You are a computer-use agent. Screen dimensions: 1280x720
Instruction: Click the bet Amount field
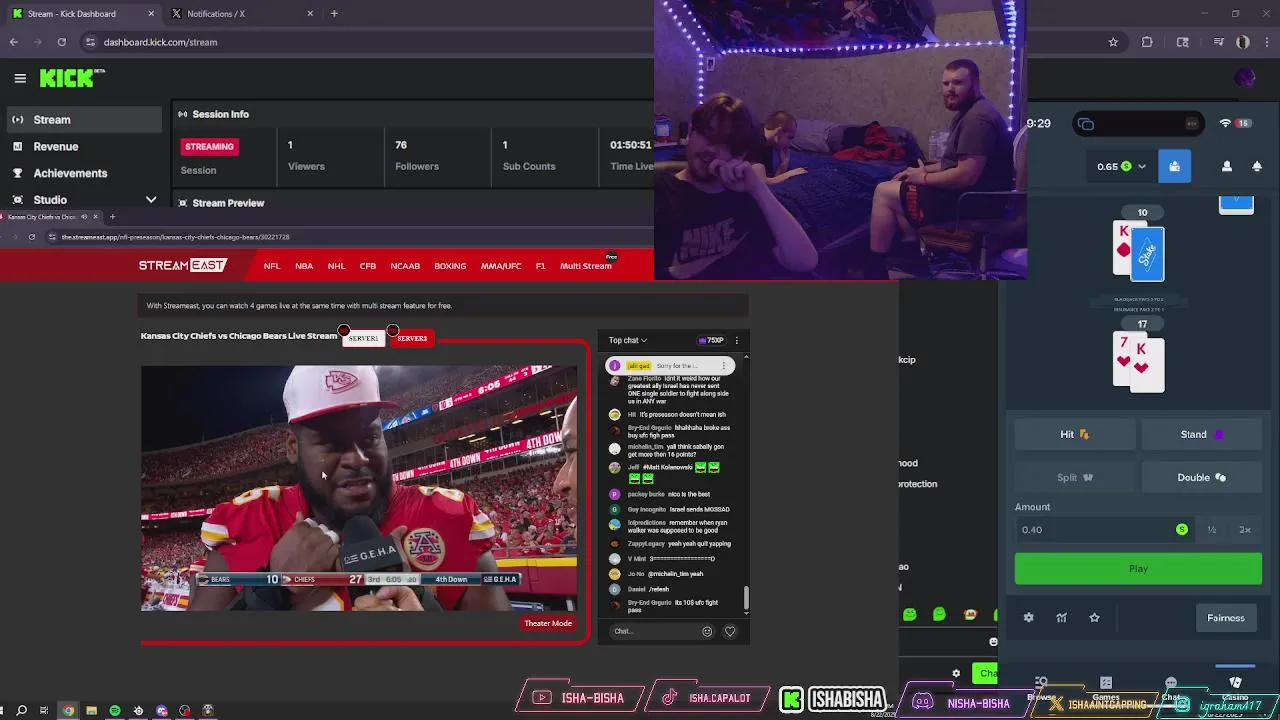(1103, 530)
